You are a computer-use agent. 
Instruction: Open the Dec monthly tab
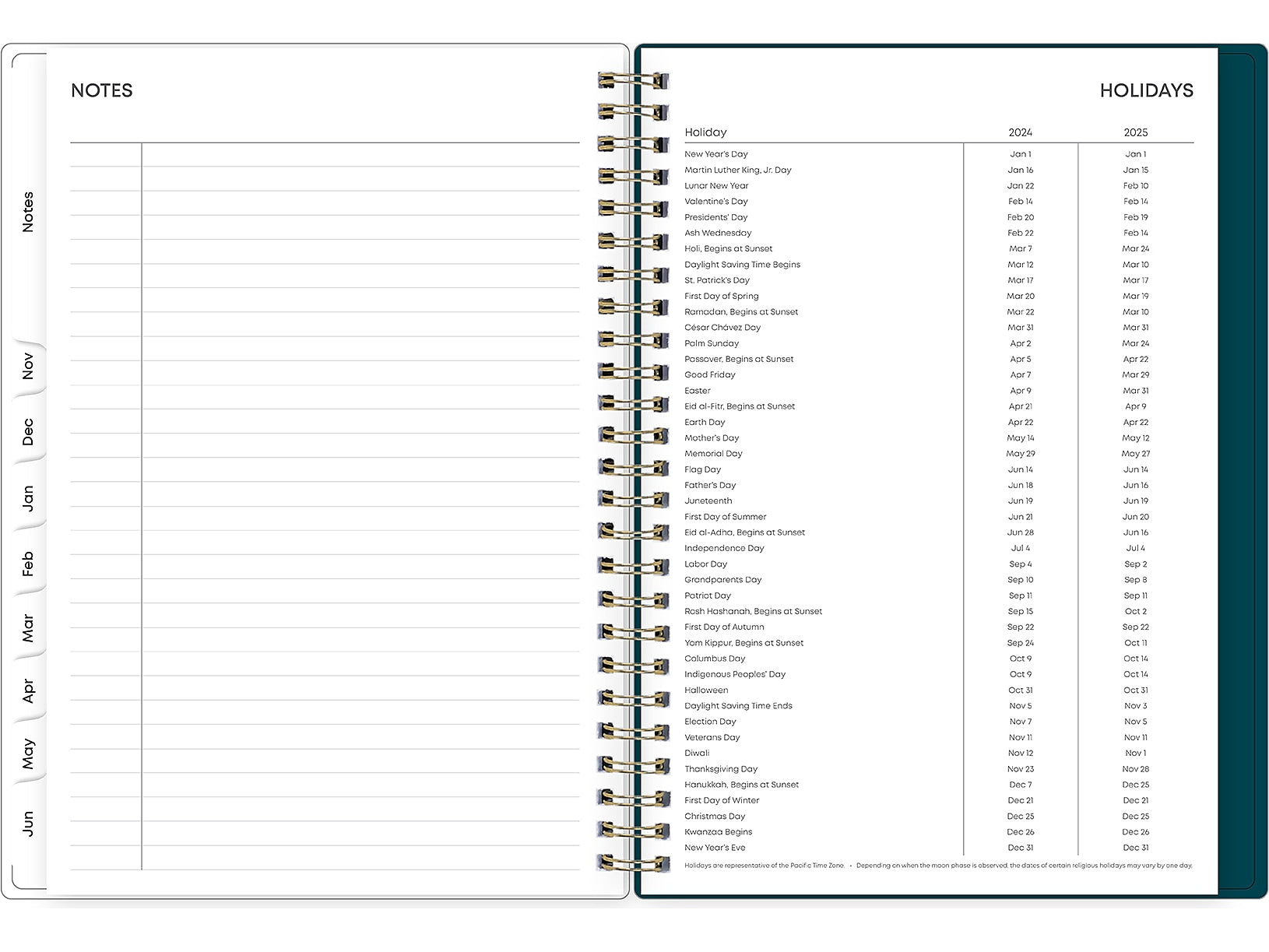(28, 432)
